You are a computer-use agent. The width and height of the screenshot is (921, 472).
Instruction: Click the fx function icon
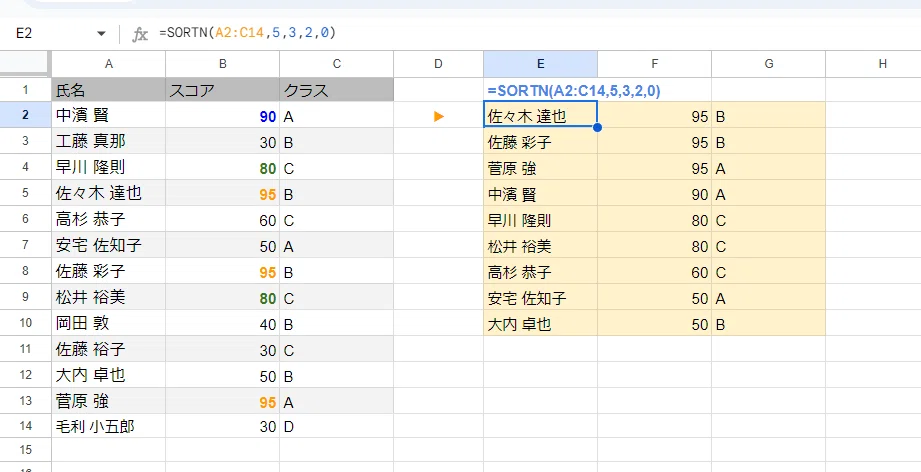point(140,34)
